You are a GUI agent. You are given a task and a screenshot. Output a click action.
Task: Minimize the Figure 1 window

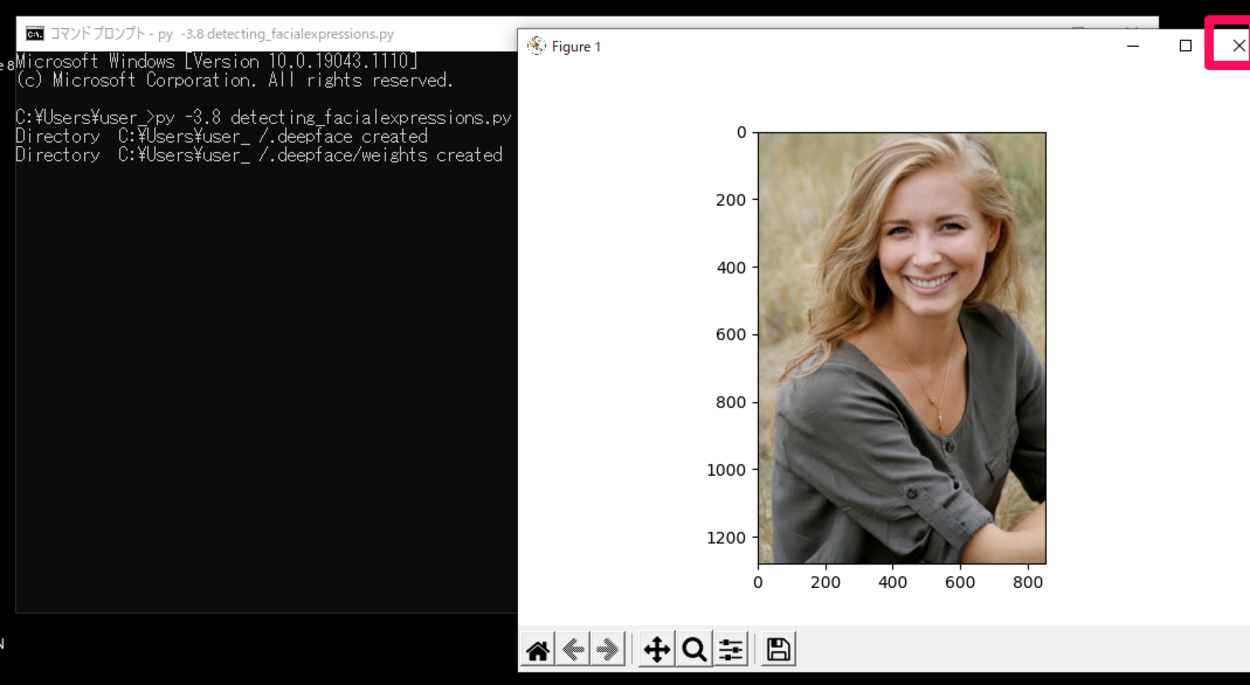click(x=1132, y=45)
